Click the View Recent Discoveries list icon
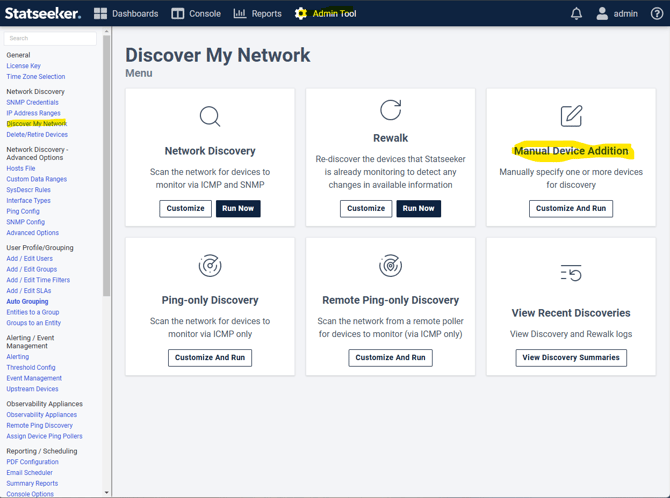670x498 pixels. click(571, 273)
